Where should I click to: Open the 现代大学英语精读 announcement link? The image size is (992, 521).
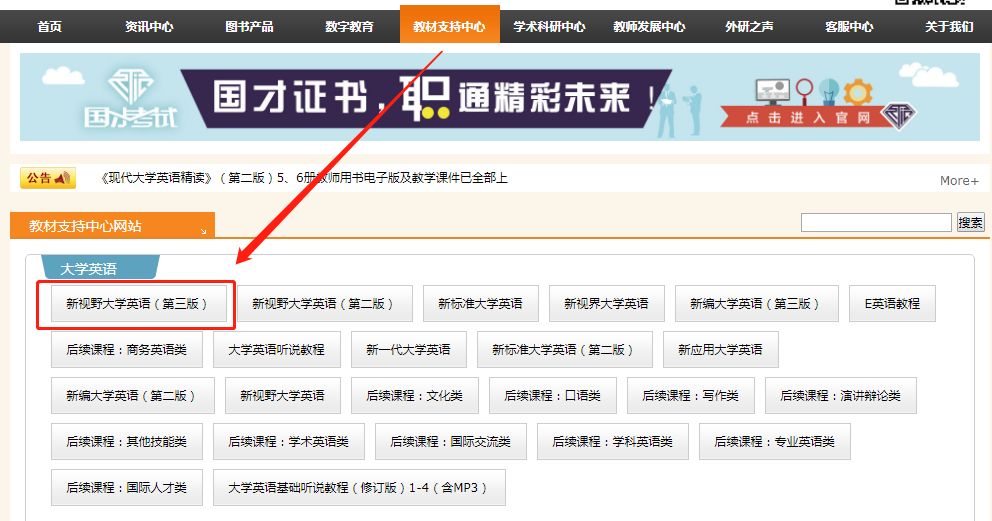pos(304,178)
